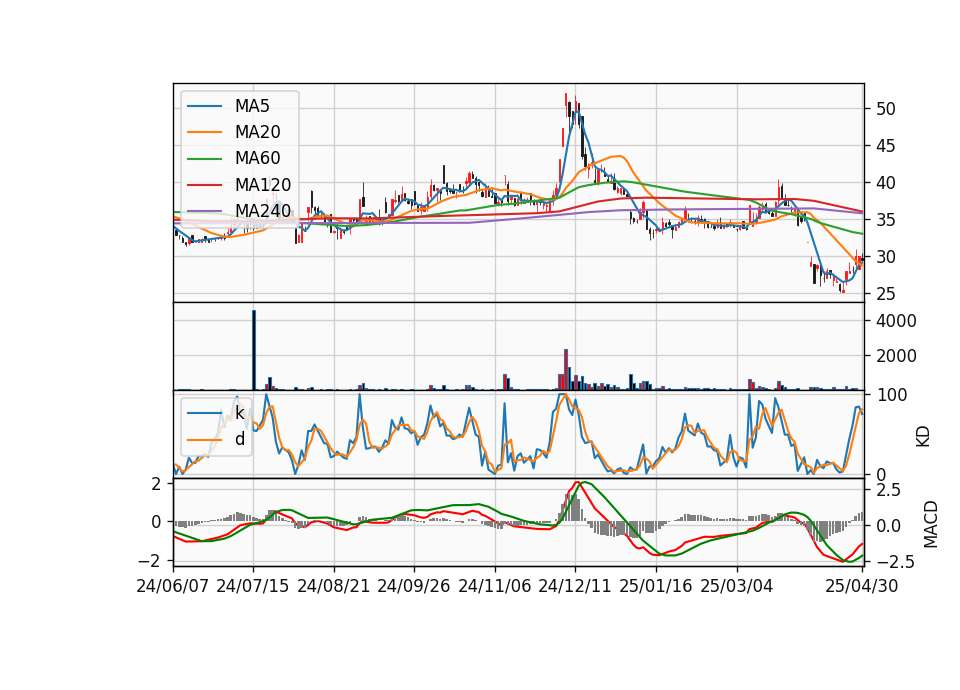Click the 'd' legend label in KD panel

[x=240, y=440]
